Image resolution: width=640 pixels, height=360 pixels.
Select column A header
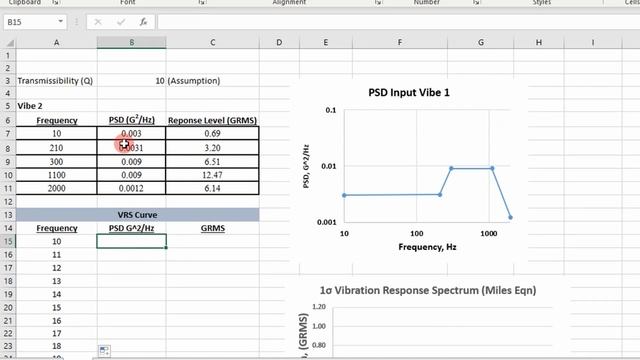[56, 42]
